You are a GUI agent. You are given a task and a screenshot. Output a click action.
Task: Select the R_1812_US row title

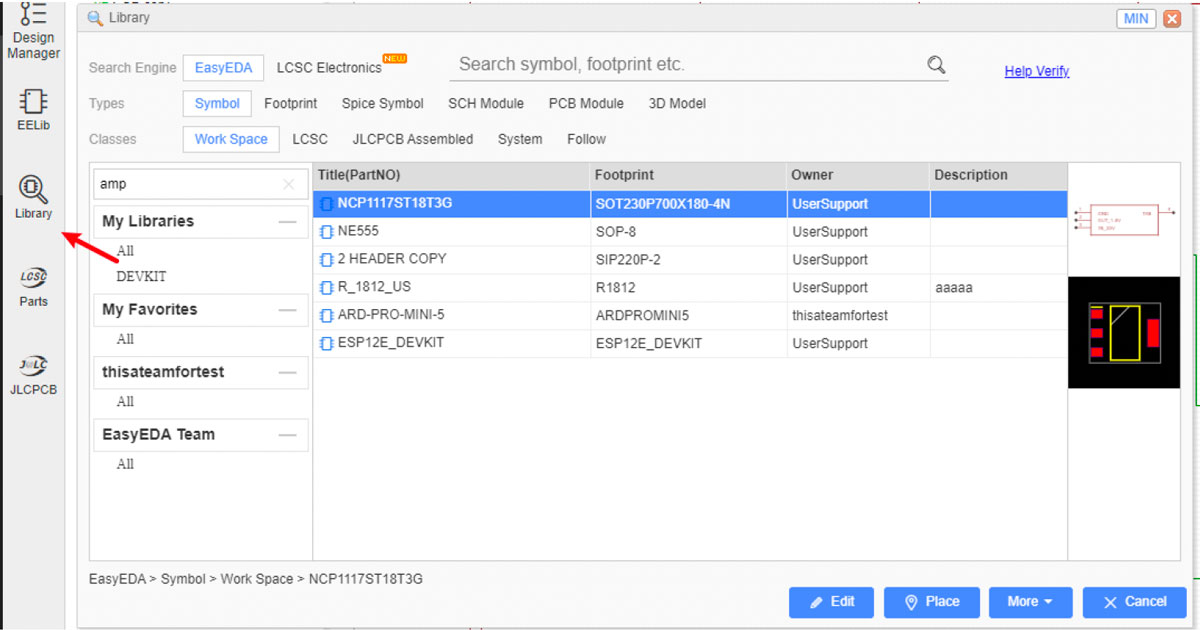point(373,287)
